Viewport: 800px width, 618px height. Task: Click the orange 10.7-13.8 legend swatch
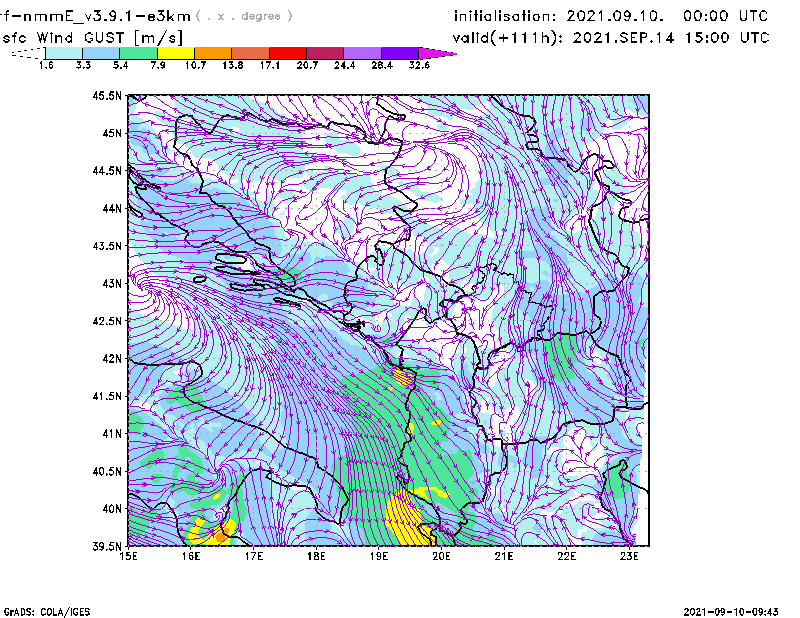click(x=213, y=53)
